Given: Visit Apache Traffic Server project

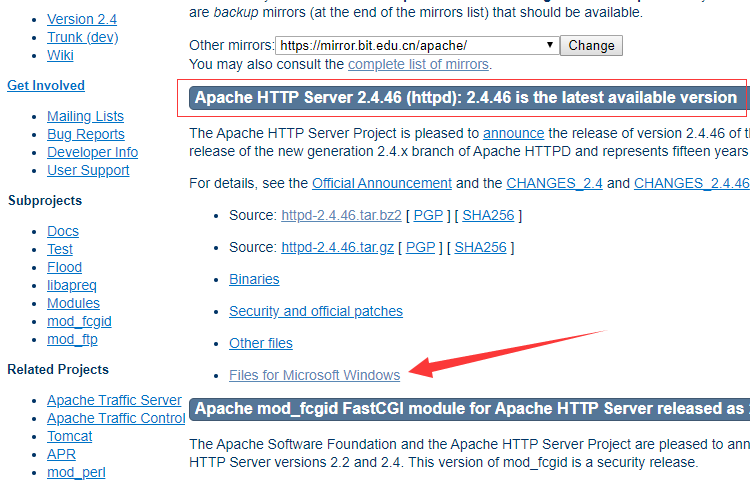Looking at the screenshot, I should tap(114, 400).
